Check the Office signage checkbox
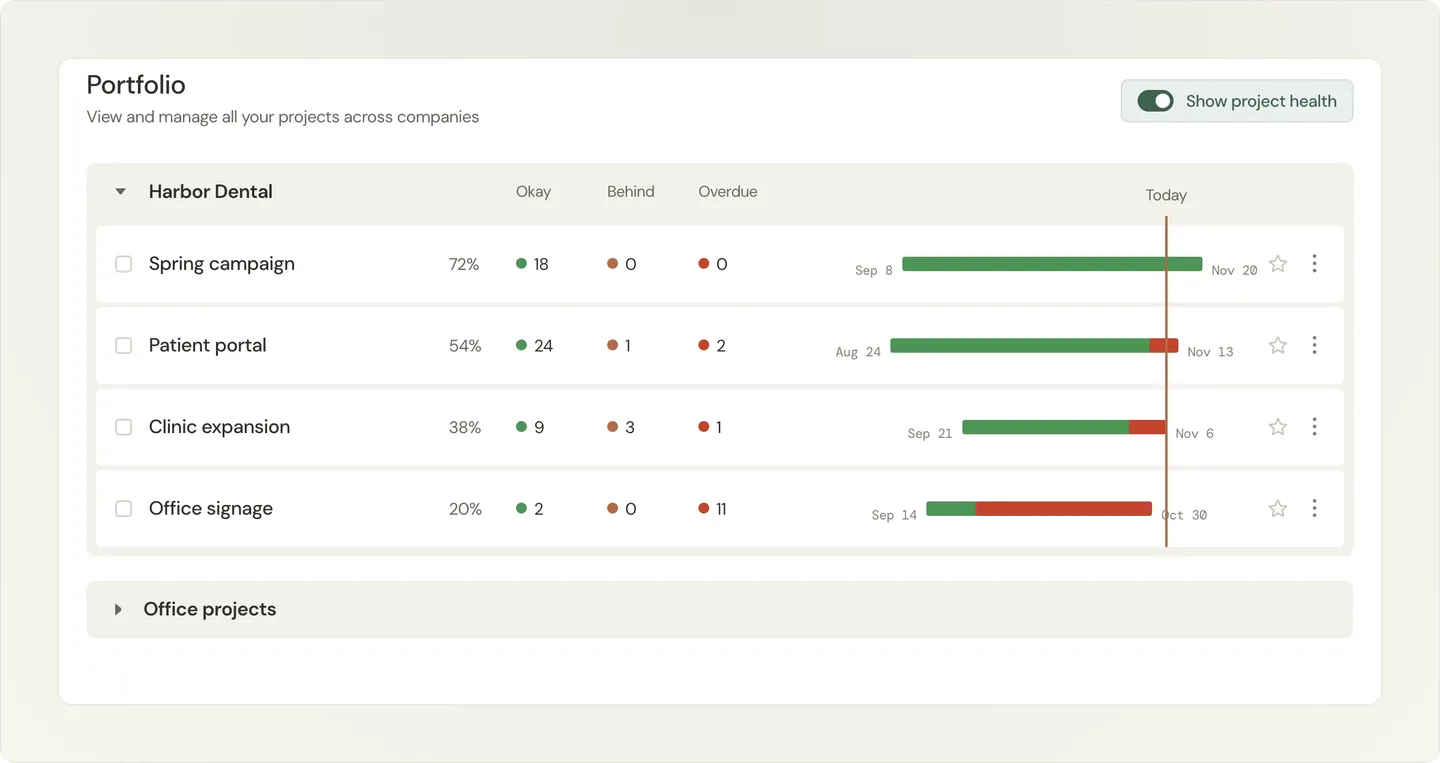This screenshot has width=1440, height=763. tap(124, 508)
